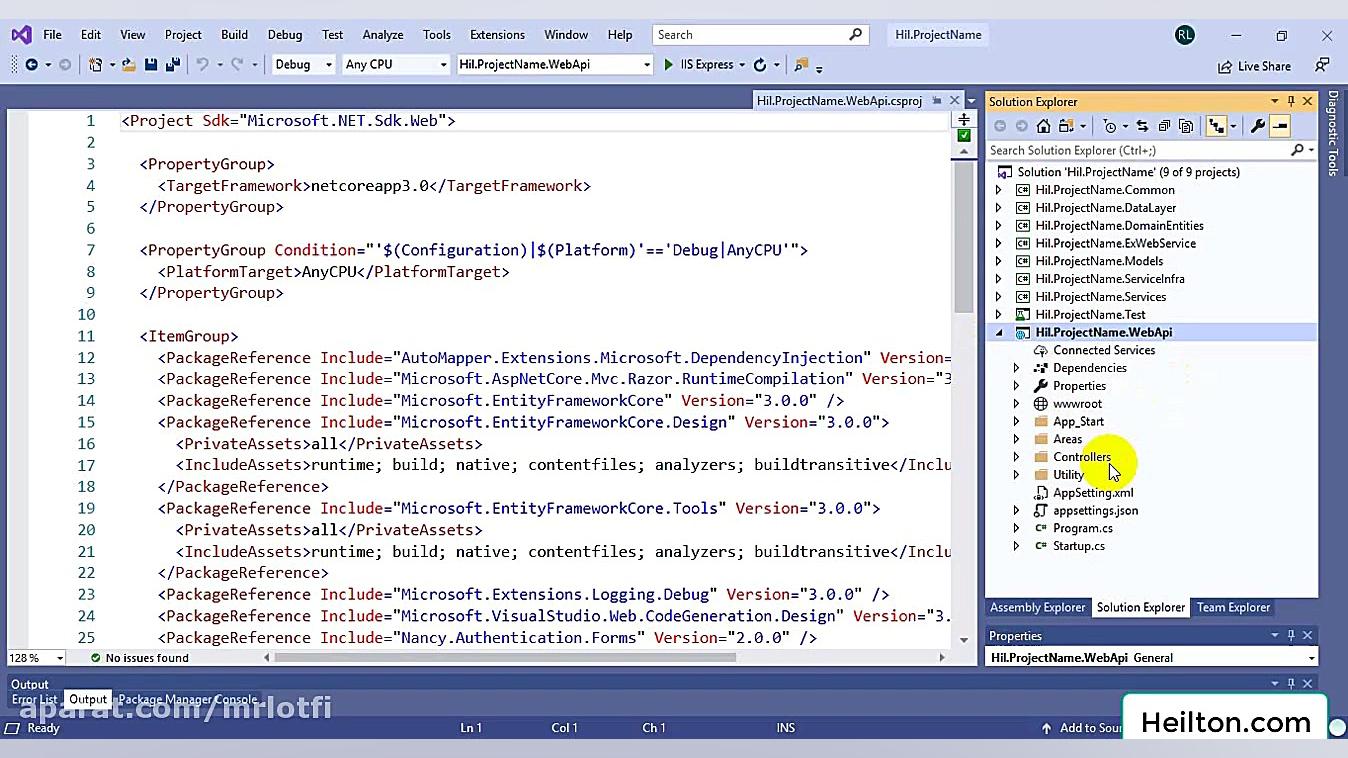Click the browser Refresh icon in toolbar

(x=760, y=65)
